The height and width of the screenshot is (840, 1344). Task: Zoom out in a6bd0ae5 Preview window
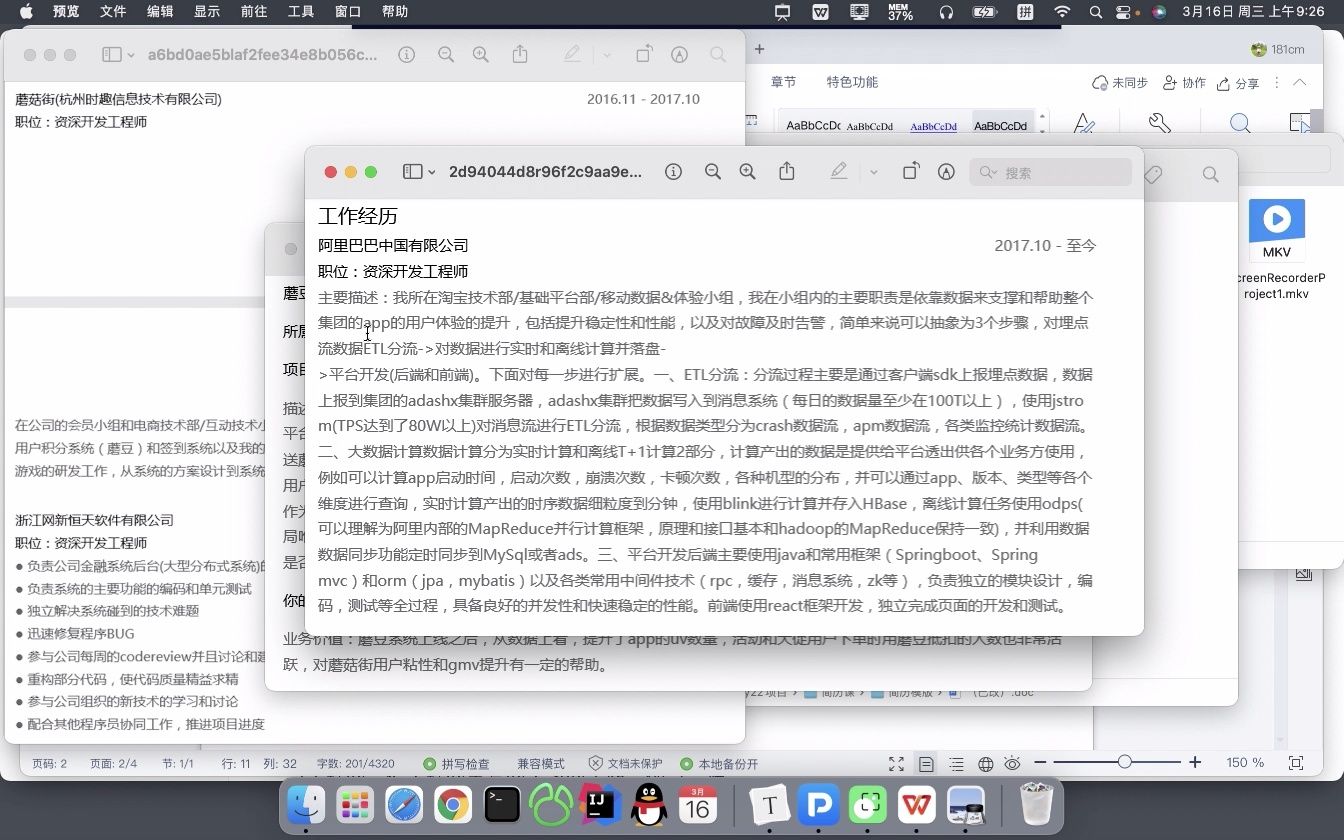click(x=445, y=55)
